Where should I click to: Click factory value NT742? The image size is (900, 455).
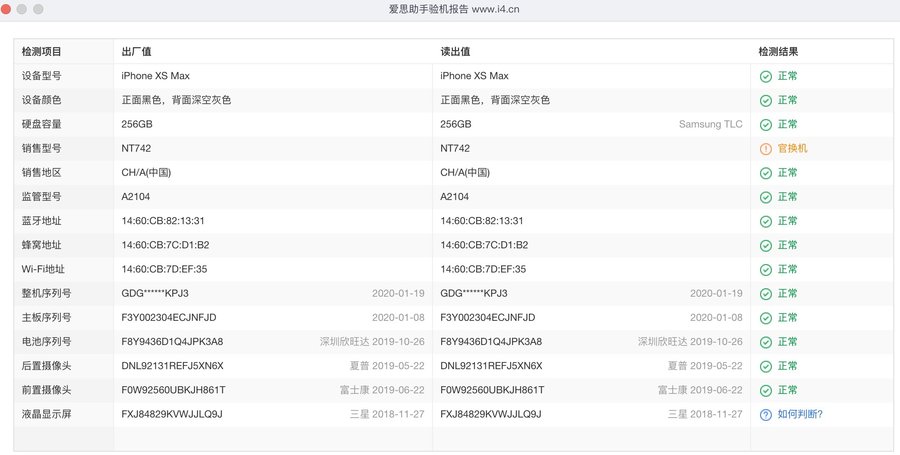click(x=136, y=148)
